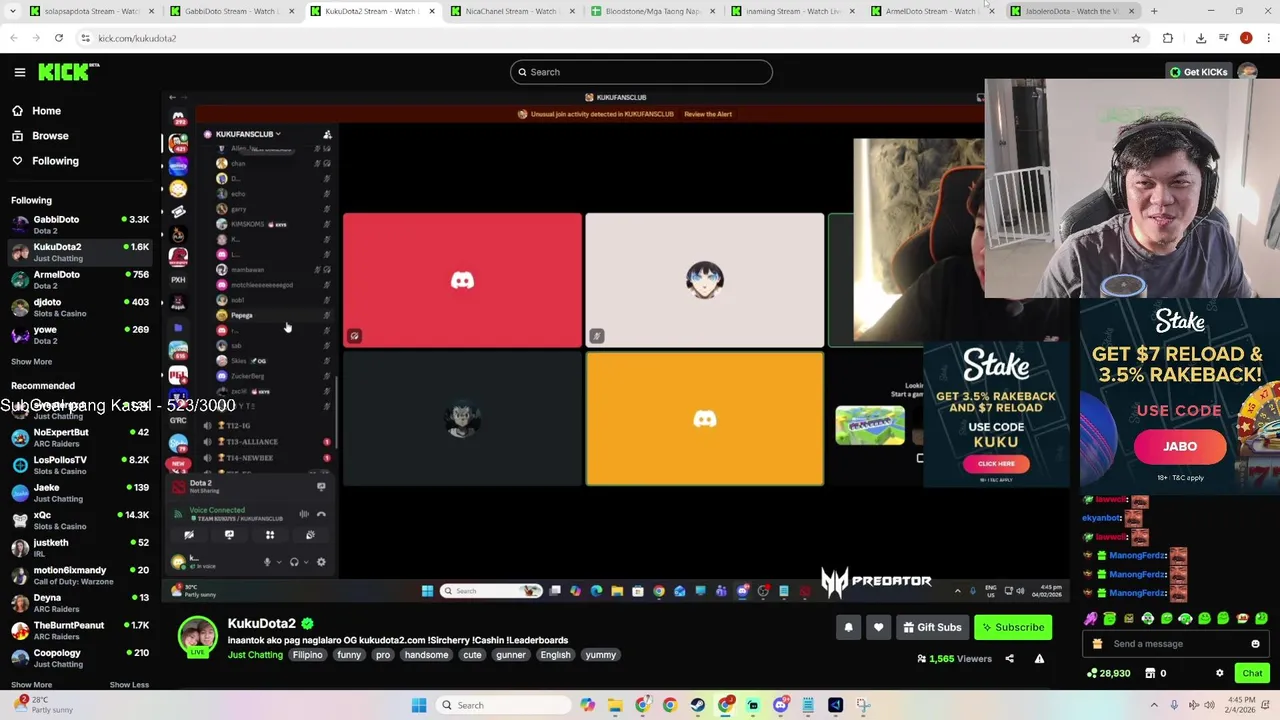Open the Kick hamburger sidebar menu
The image size is (1280, 720).
[x=19, y=72]
